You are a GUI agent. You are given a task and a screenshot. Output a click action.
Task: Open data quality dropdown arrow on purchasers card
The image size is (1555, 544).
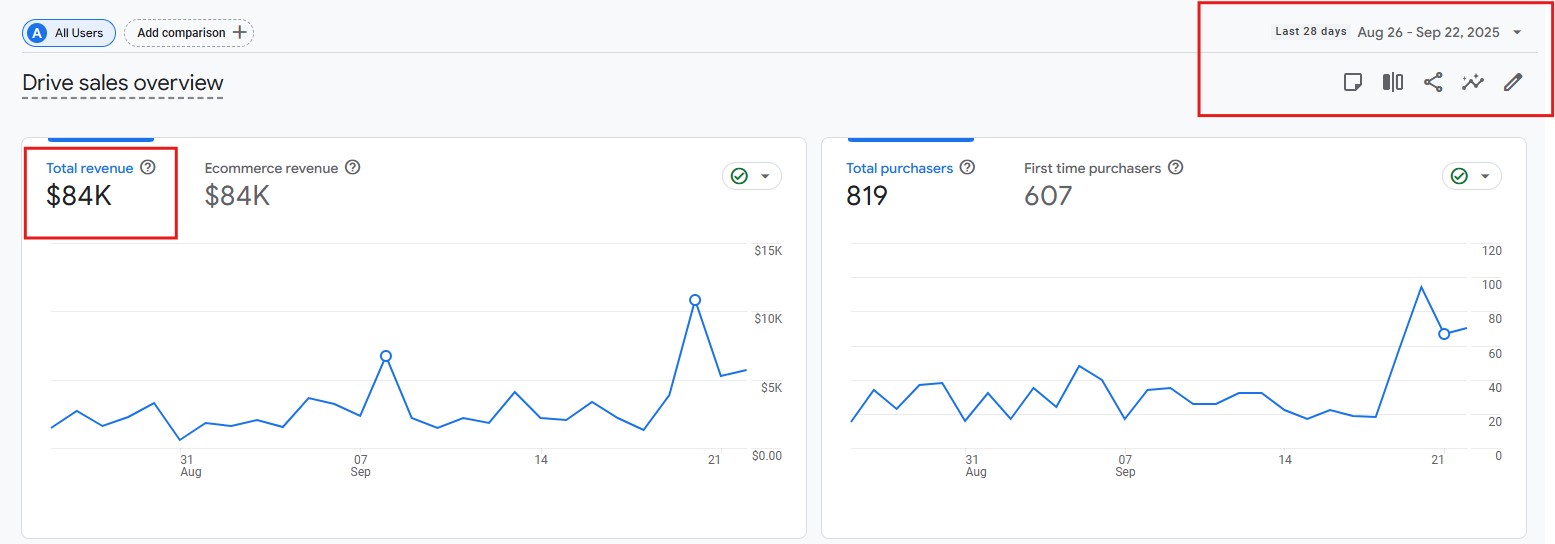(1485, 176)
